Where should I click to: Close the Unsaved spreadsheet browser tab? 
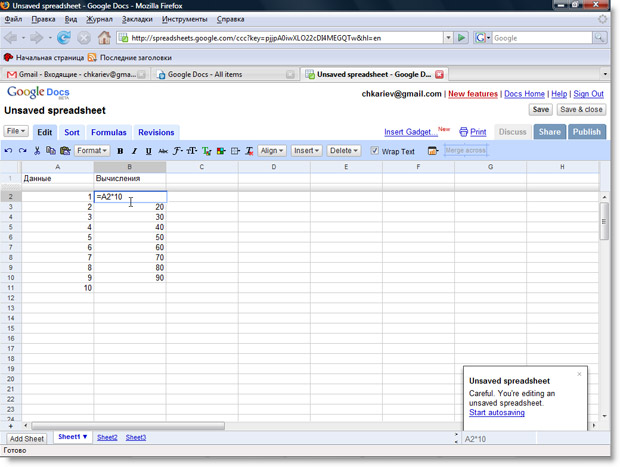pyautogui.click(x=439, y=74)
